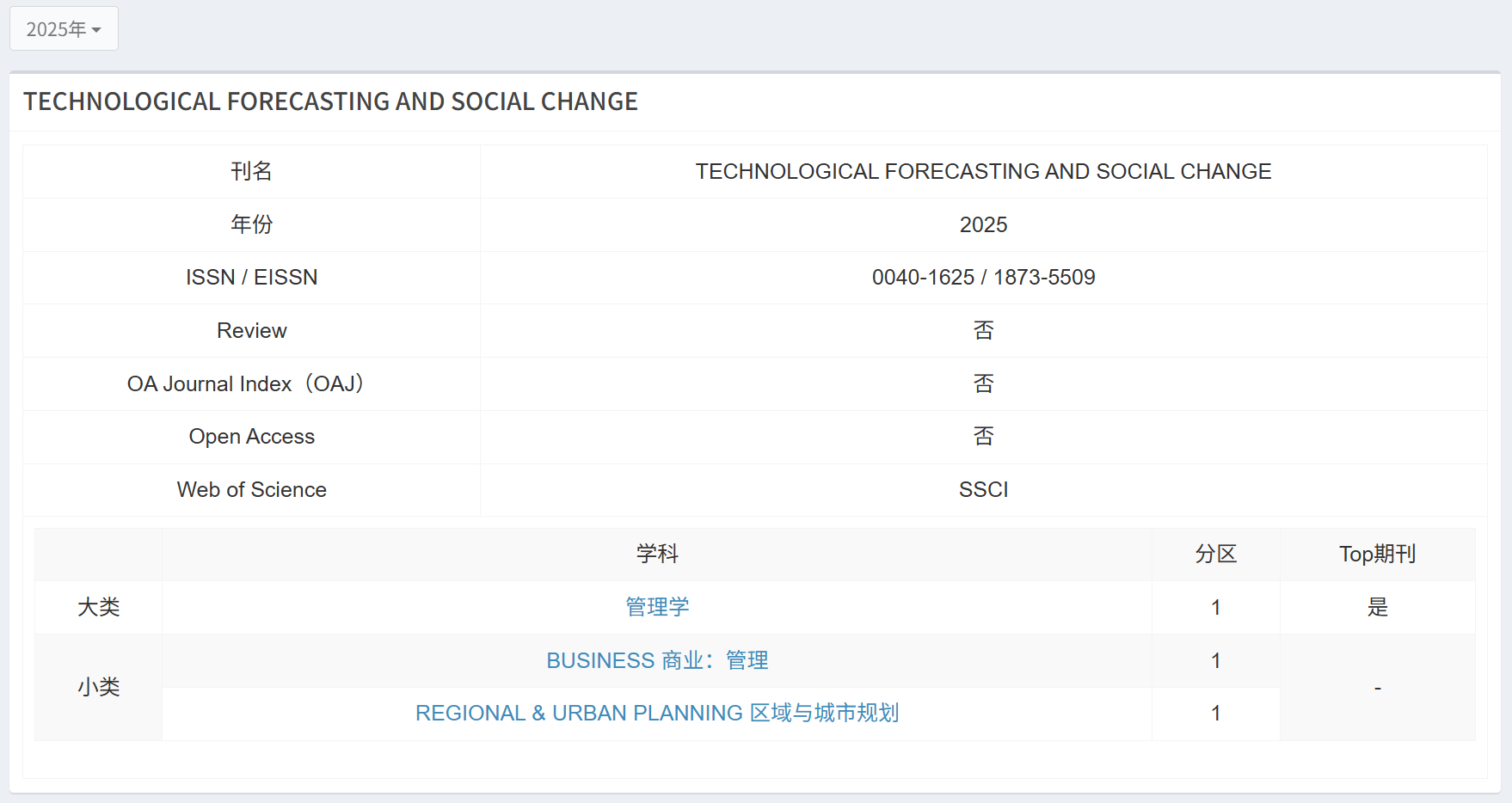Click the 刊名 row label
This screenshot has height=803, width=1512.
(x=251, y=172)
